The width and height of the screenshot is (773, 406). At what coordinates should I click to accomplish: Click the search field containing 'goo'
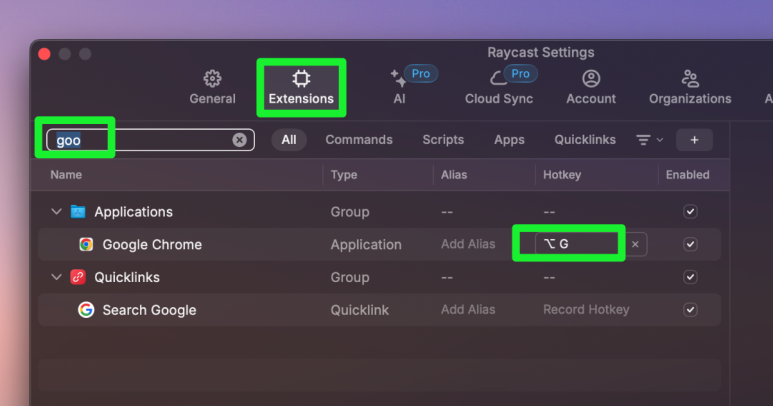[150, 140]
